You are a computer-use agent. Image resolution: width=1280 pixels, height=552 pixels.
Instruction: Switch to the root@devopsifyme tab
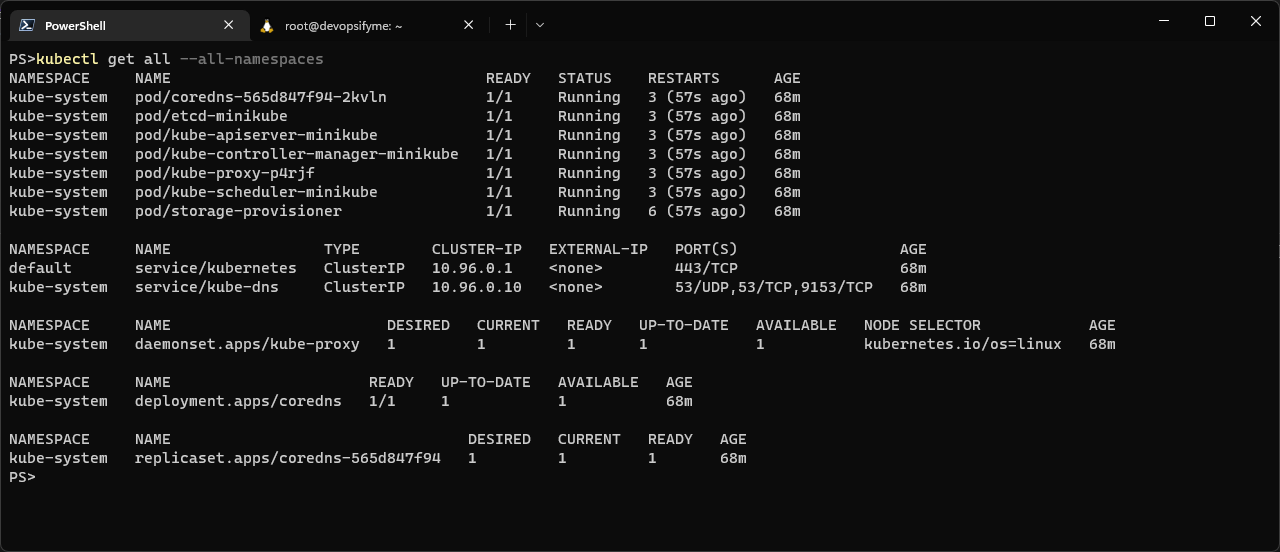pos(368,25)
